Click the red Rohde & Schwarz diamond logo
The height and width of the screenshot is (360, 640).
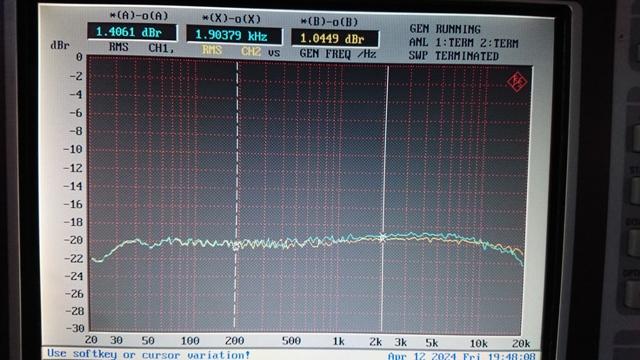coord(517,82)
